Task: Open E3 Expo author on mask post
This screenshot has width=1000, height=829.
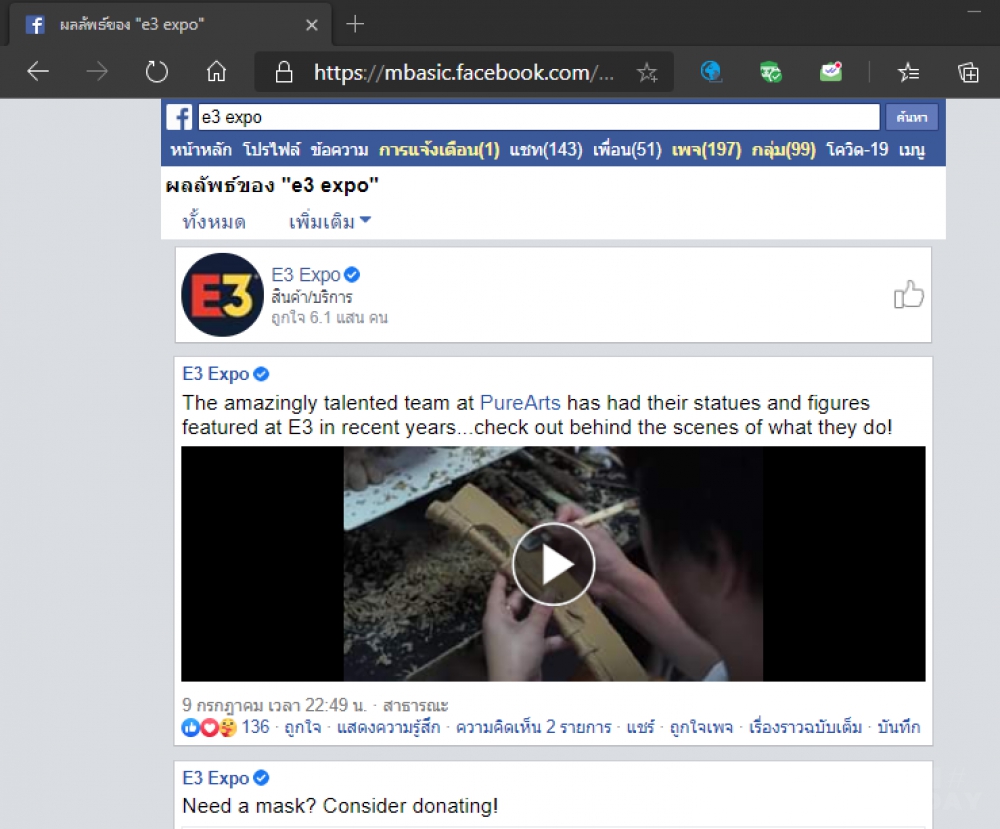Action: point(216,778)
